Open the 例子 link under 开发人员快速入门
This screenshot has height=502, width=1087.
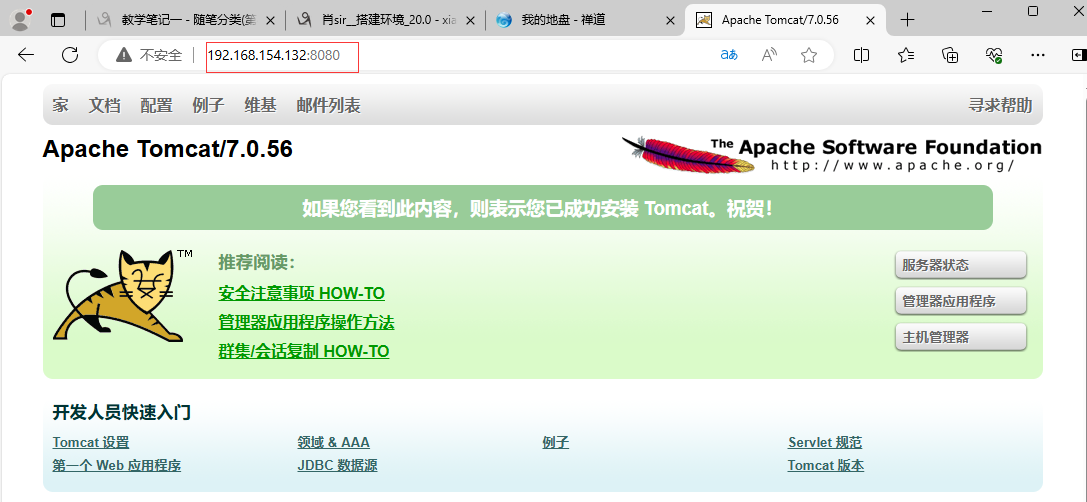(x=556, y=442)
